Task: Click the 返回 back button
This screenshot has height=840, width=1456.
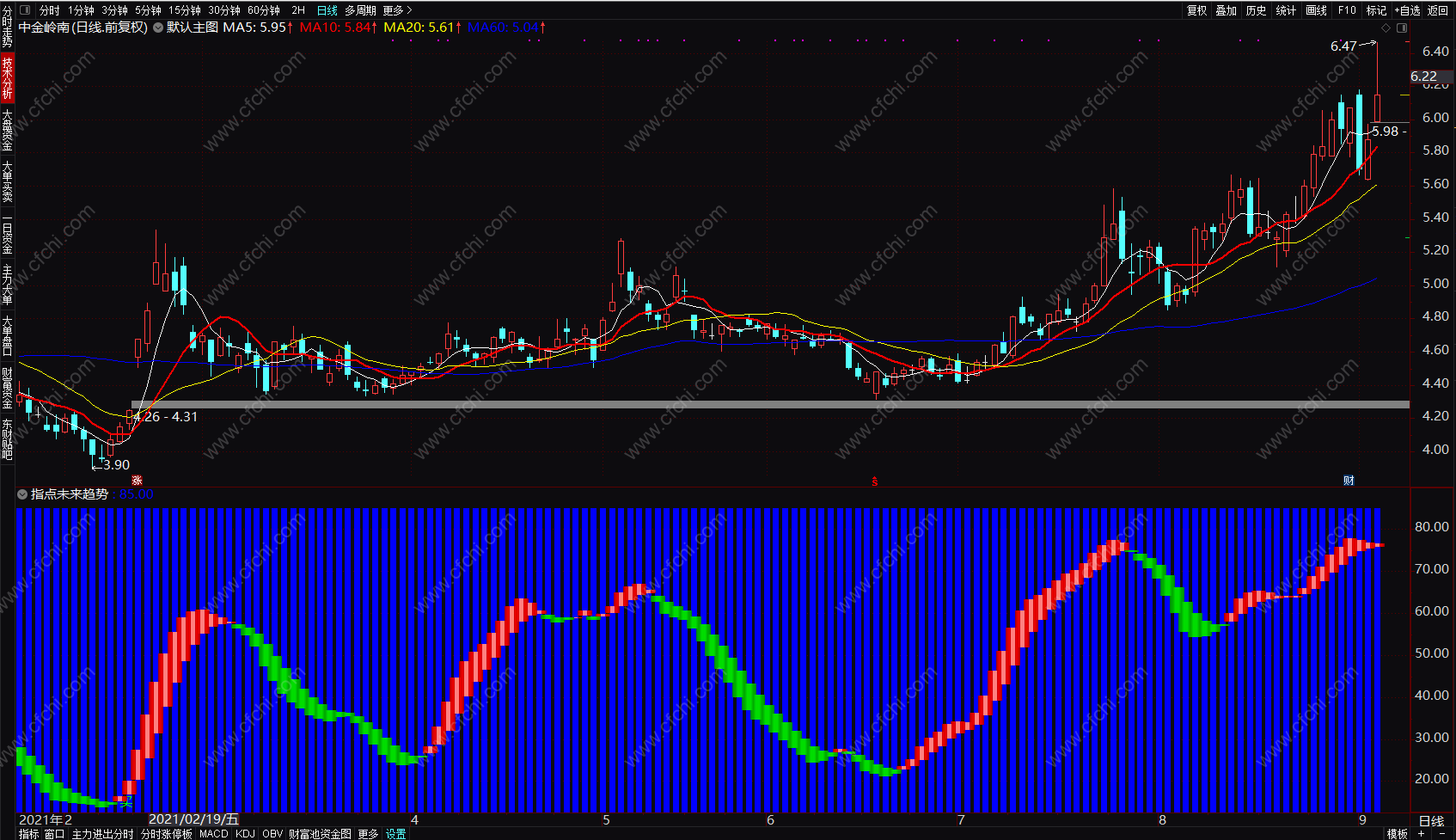Action: [1438, 10]
